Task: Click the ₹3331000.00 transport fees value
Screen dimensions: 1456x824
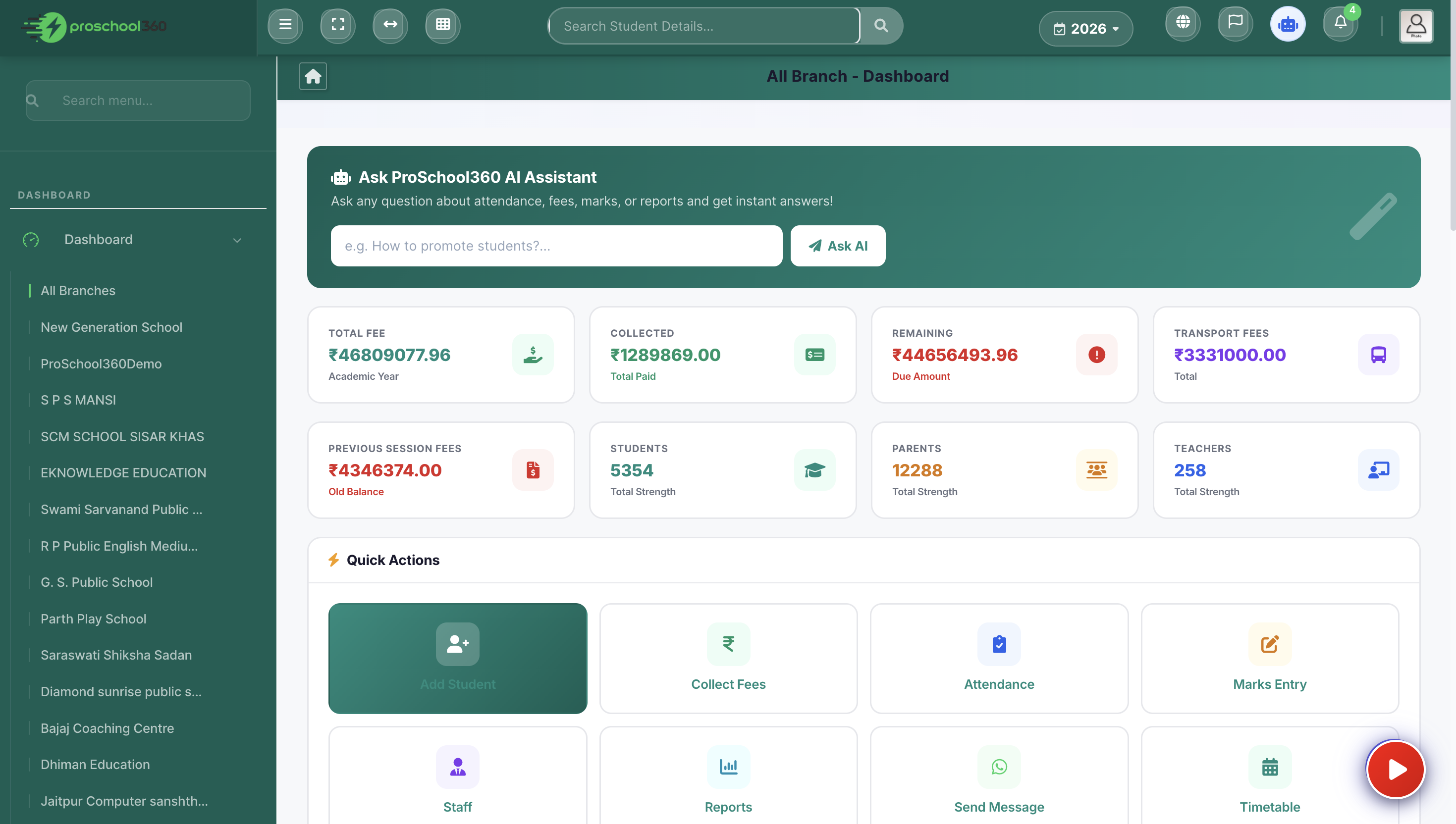Action: 1230,355
